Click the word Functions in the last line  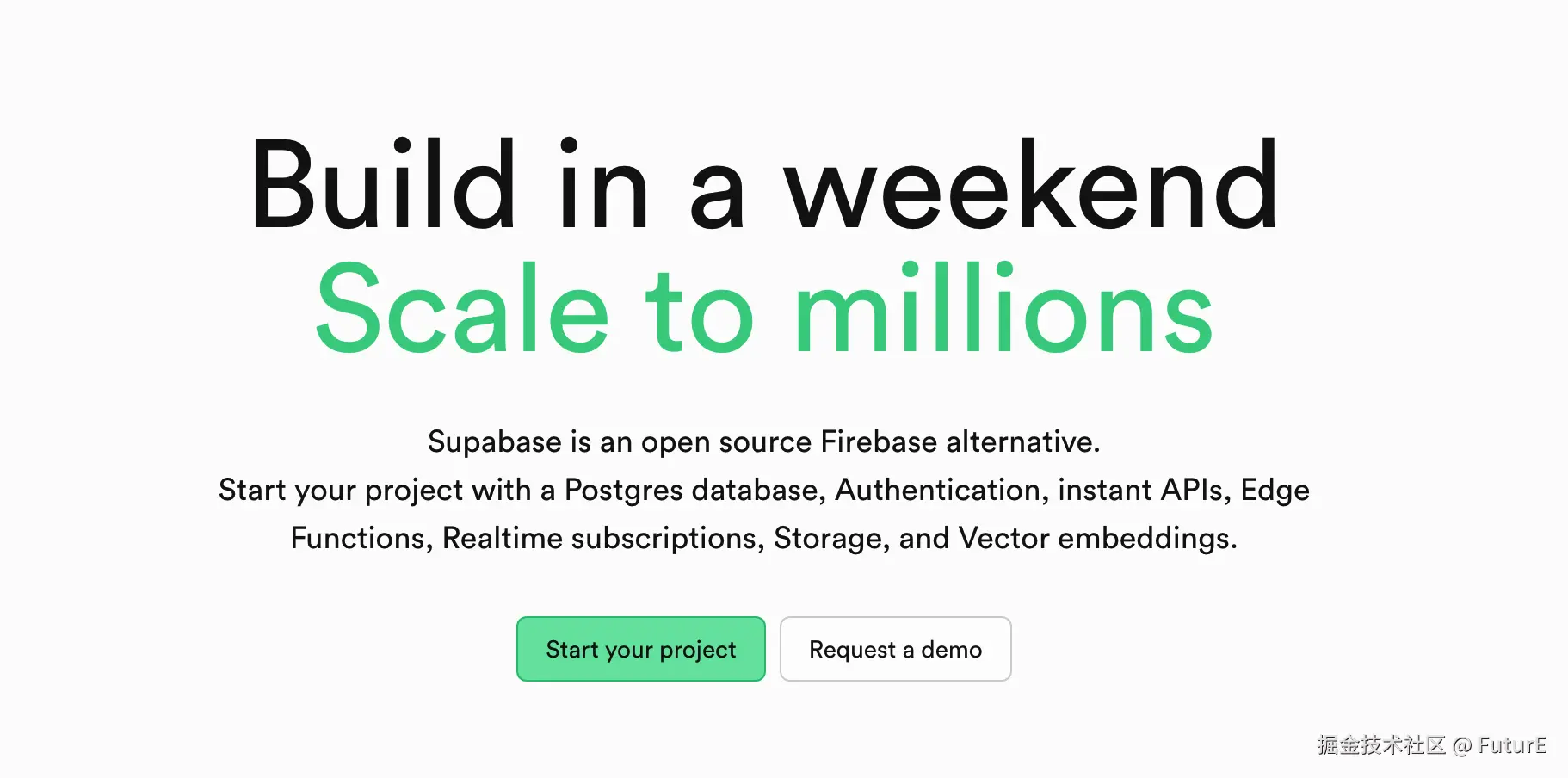pos(361,539)
